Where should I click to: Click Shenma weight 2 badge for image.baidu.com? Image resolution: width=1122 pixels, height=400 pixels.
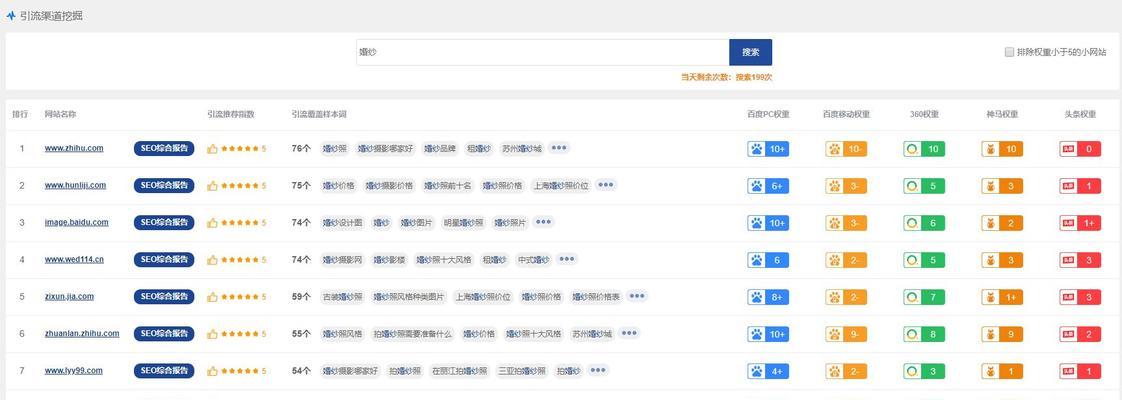click(1002, 223)
